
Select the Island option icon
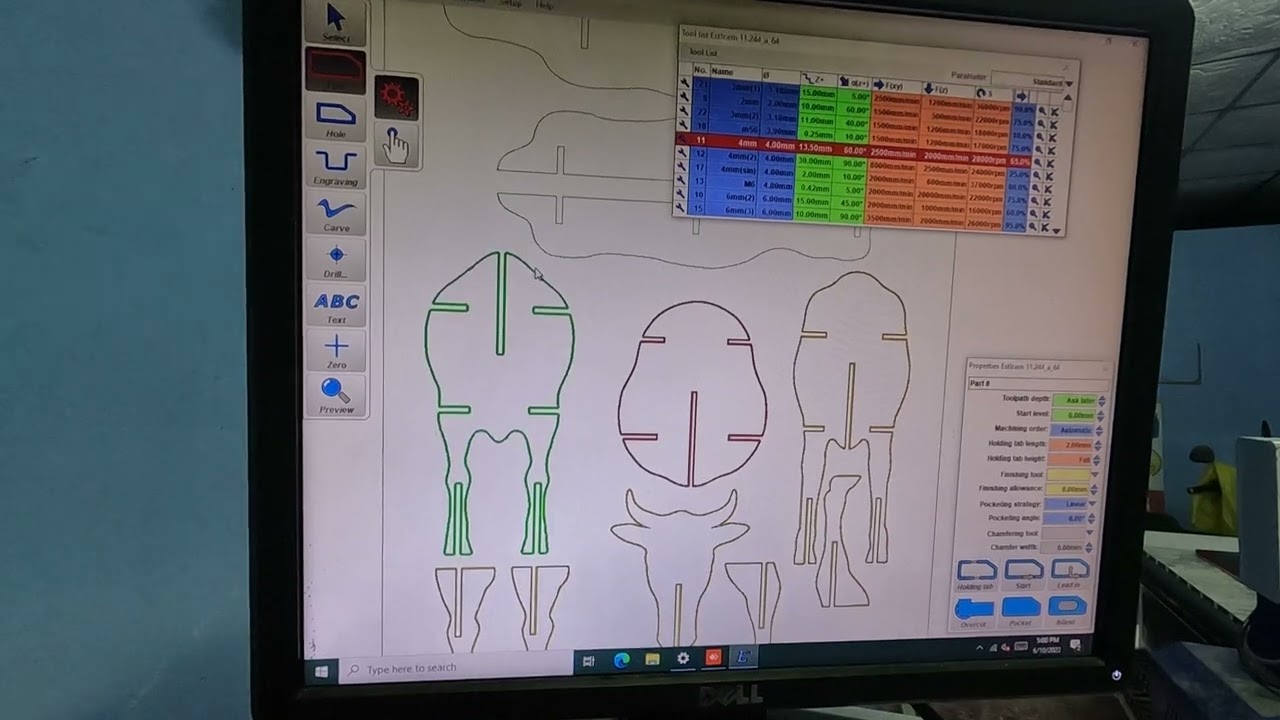[1066, 609]
